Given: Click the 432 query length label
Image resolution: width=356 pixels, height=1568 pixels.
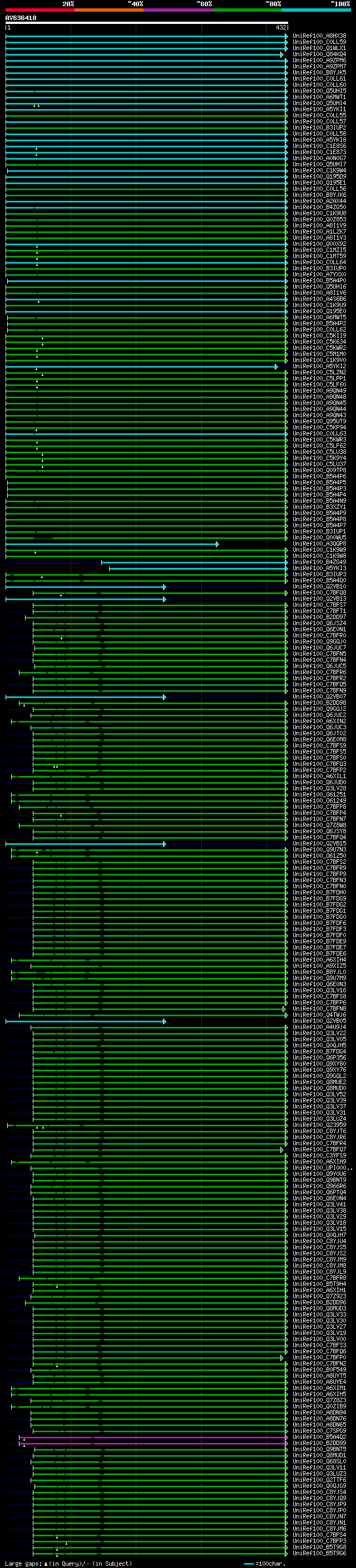Looking at the screenshot, I should pyautogui.click(x=280, y=27).
